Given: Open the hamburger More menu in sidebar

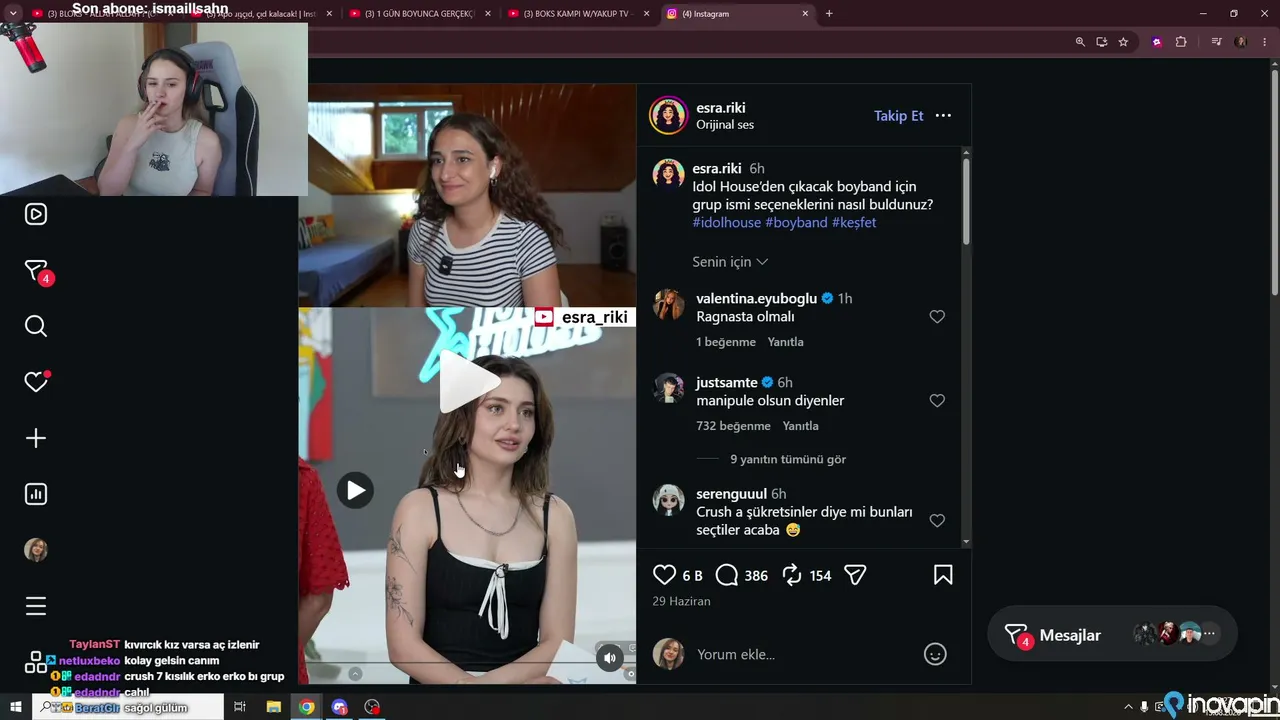Looking at the screenshot, I should 36,606.
